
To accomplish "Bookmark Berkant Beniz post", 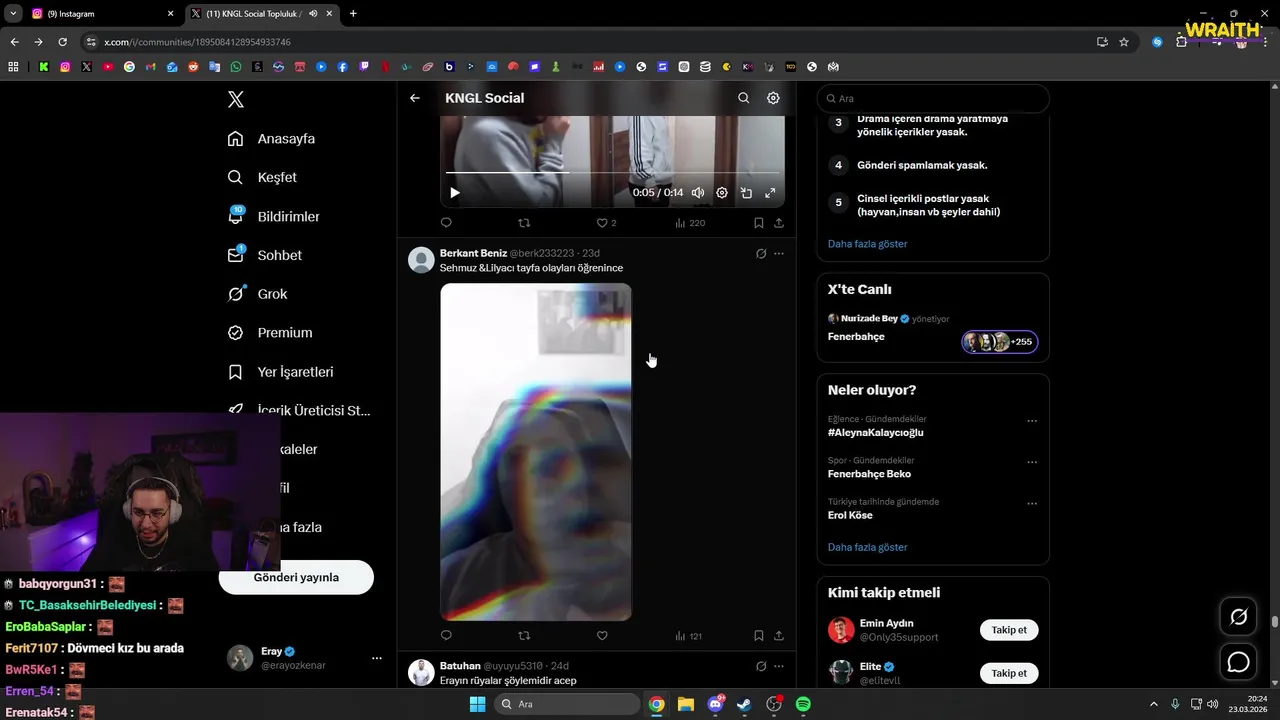I will pos(759,636).
